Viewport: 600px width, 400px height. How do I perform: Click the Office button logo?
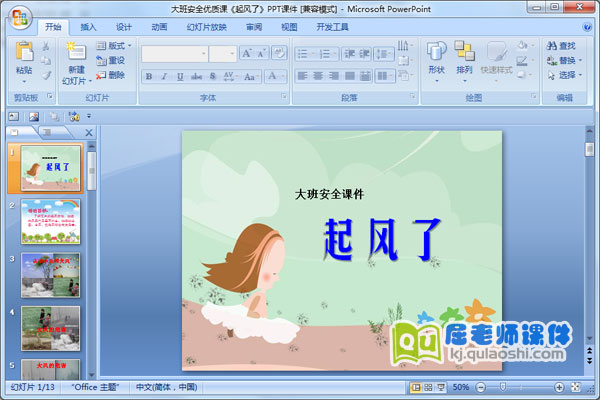pos(20,18)
